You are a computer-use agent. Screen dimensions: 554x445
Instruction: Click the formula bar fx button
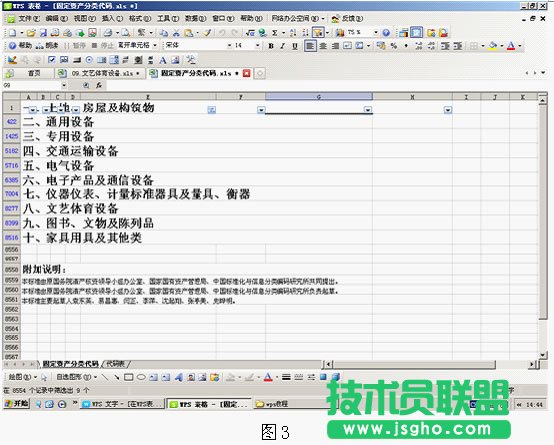click(99, 85)
